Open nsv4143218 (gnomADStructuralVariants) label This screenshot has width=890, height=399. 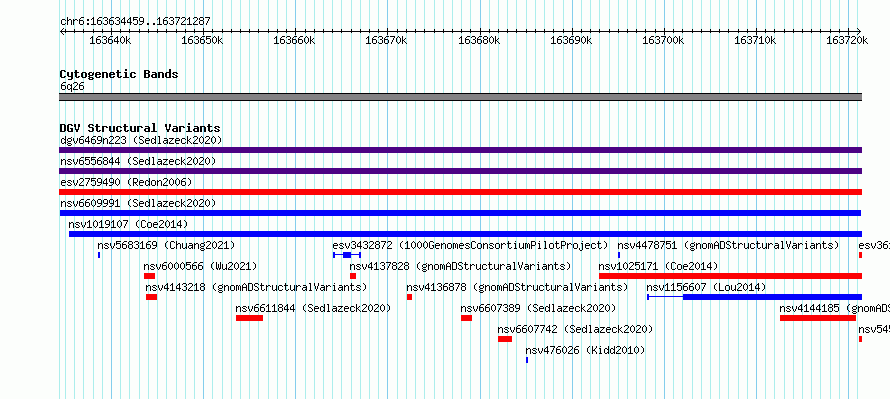pos(257,287)
